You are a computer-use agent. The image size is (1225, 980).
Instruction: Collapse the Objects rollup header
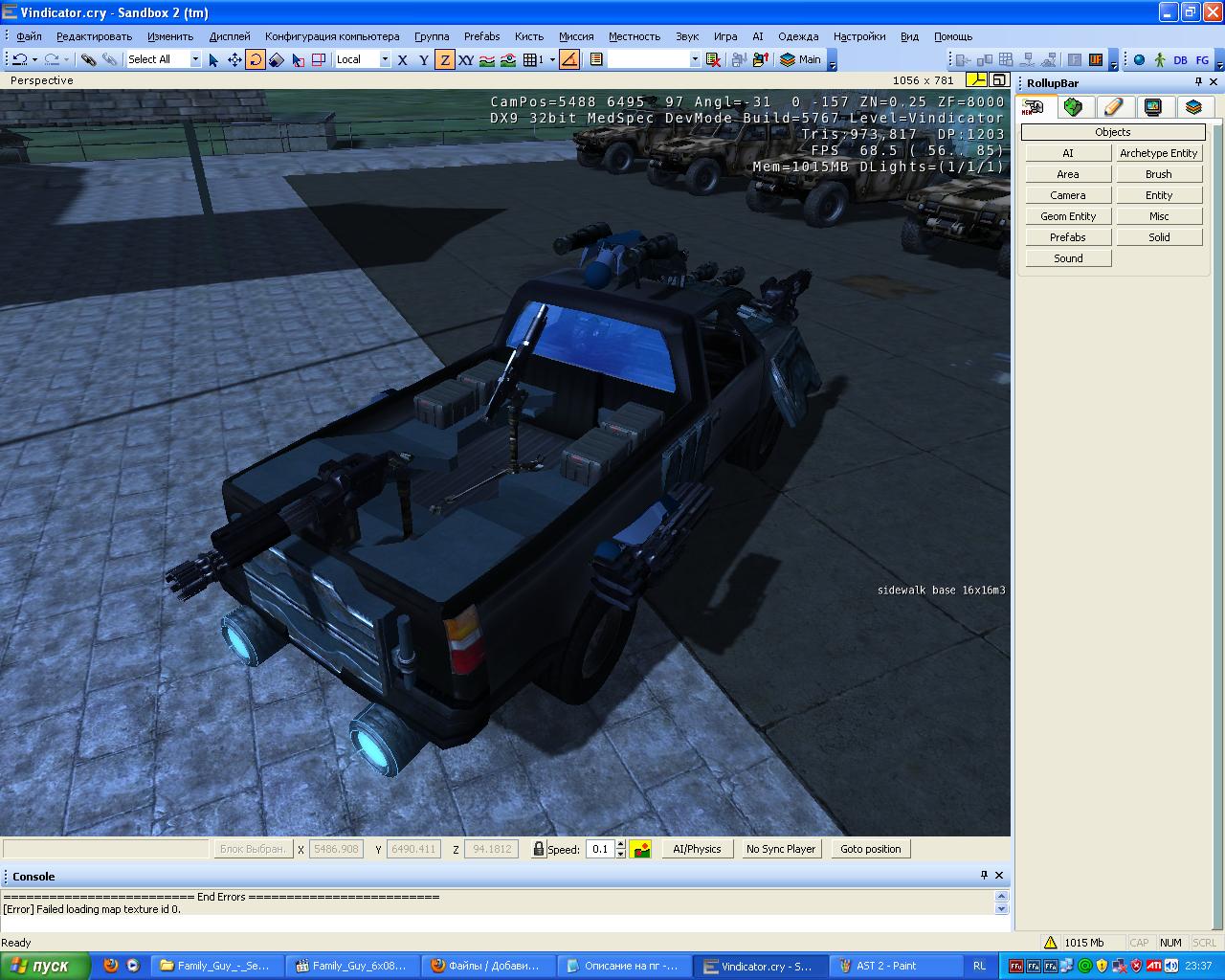tap(1113, 132)
